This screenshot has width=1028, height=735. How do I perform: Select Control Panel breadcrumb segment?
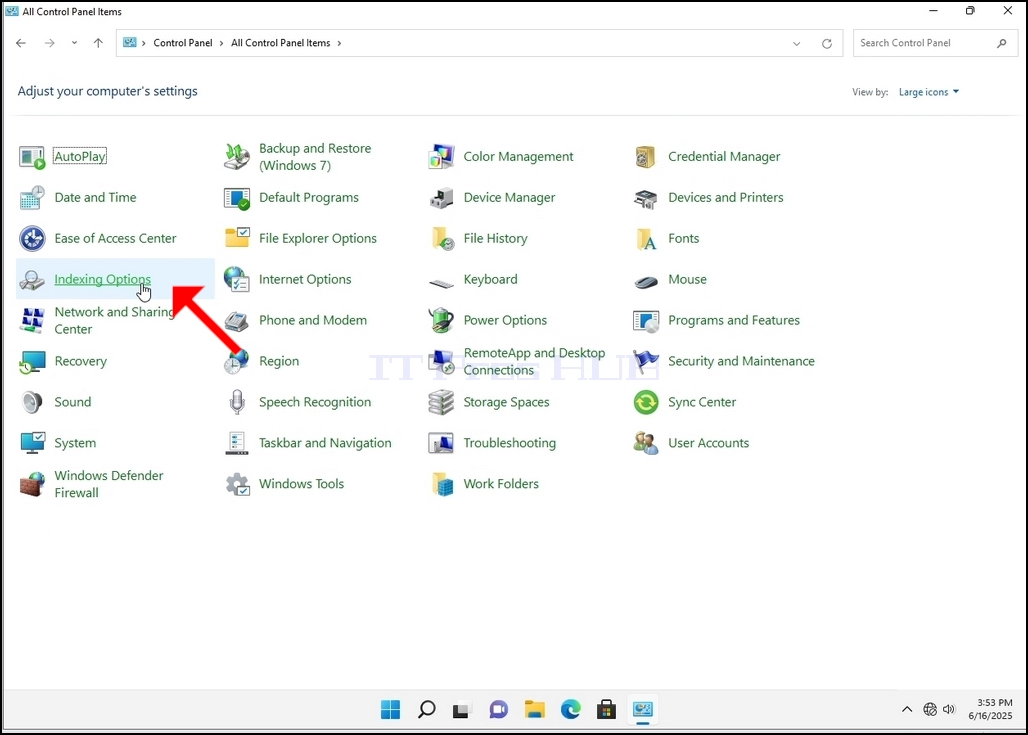[183, 43]
